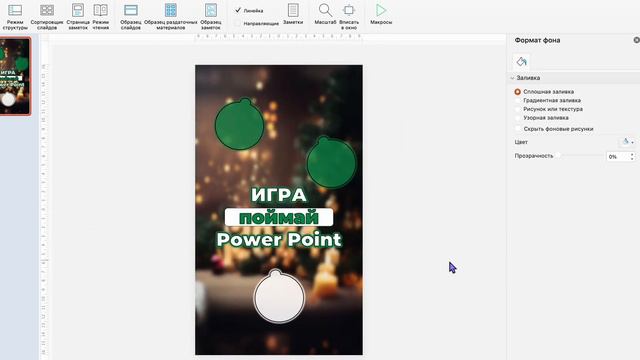Switch to Reading view (Режим чтения)
This screenshot has height=360, width=640.
point(100,16)
